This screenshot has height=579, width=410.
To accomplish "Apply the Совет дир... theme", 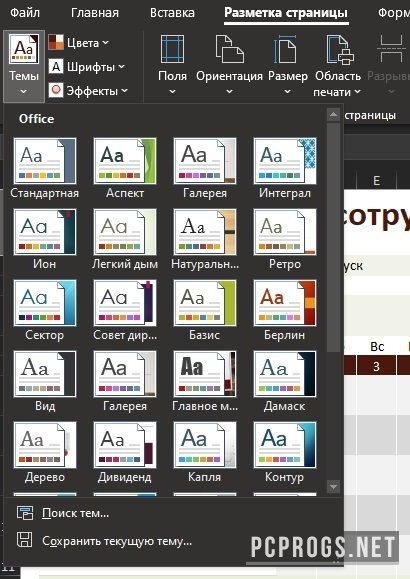I will (x=125, y=311).
